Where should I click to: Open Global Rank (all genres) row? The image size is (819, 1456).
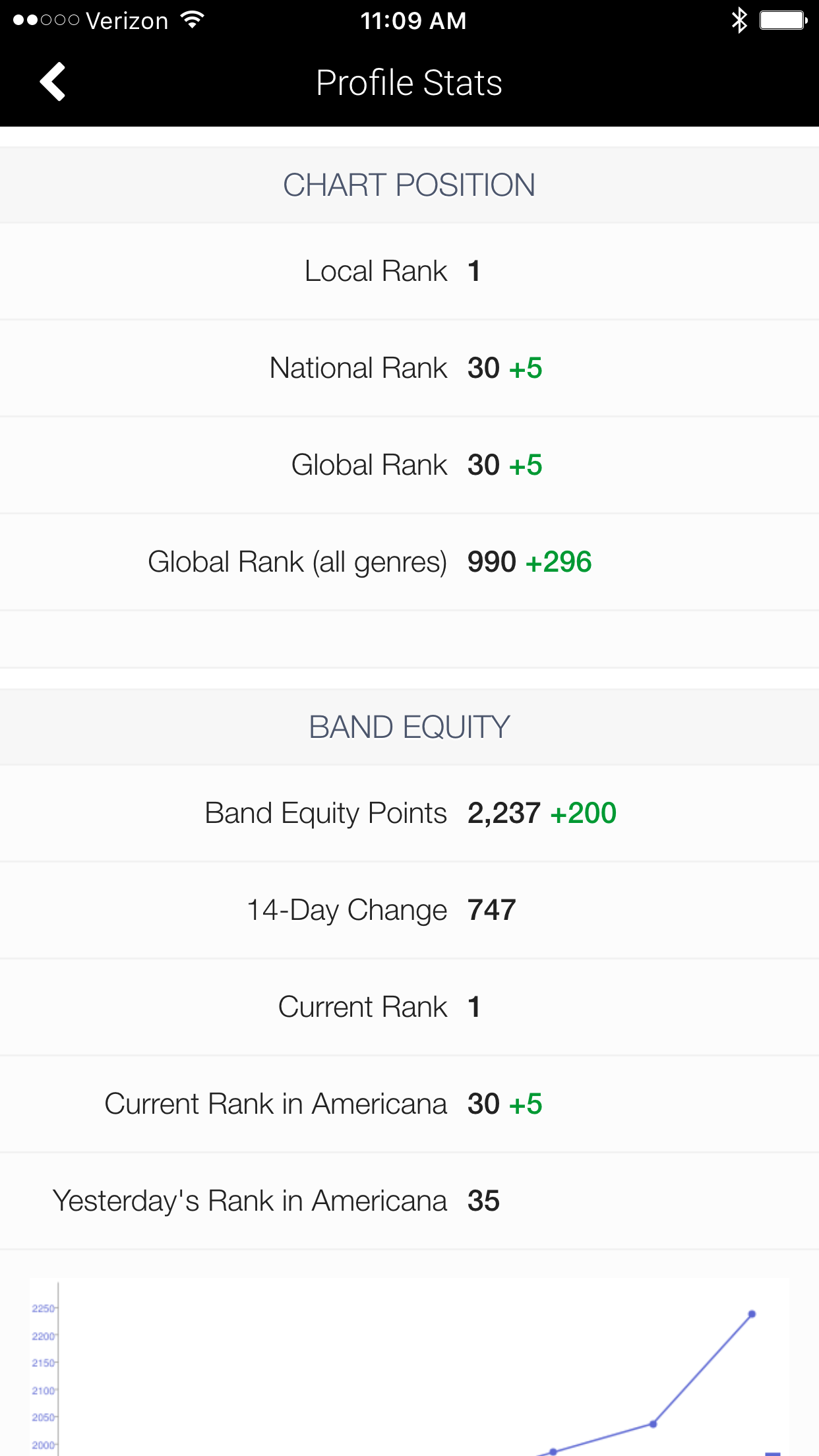[x=409, y=562]
